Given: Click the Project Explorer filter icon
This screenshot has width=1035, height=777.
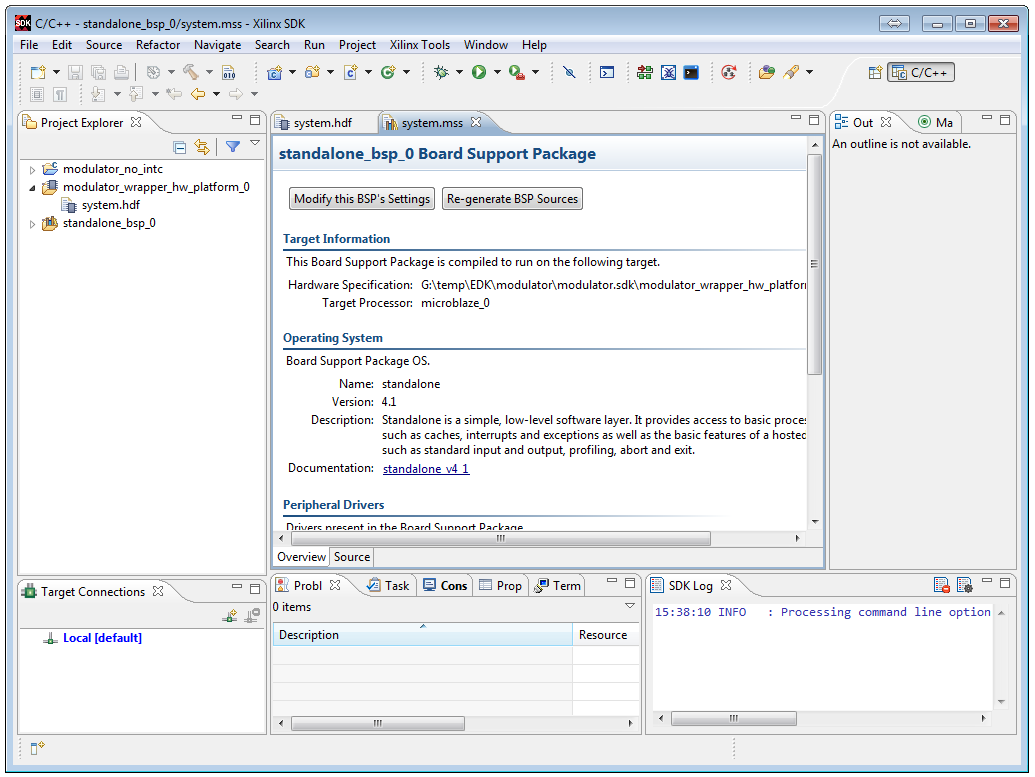Looking at the screenshot, I should (x=233, y=147).
